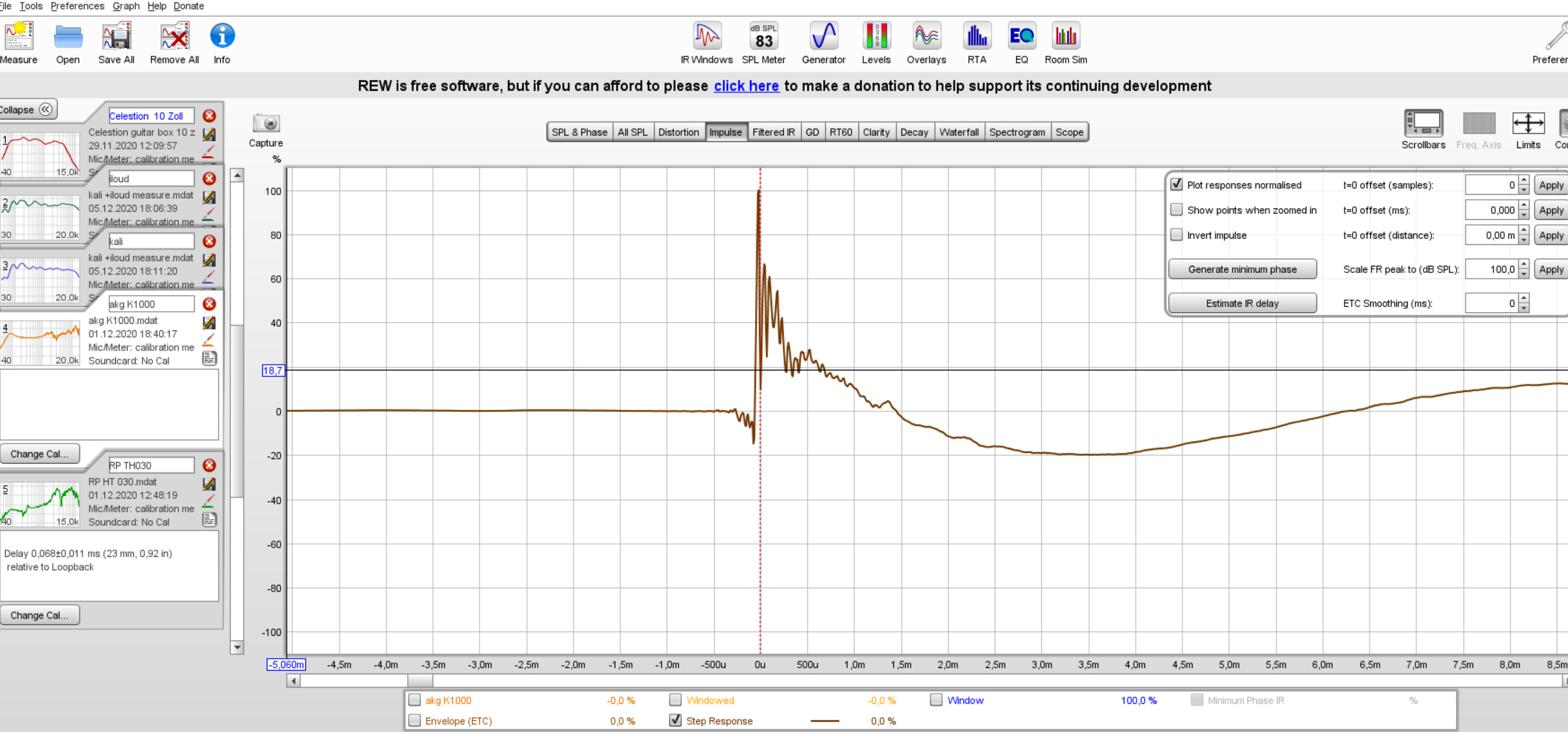Image resolution: width=1568 pixels, height=732 pixels.
Task: Enable the Envelope (ETC) trace
Action: (x=414, y=720)
